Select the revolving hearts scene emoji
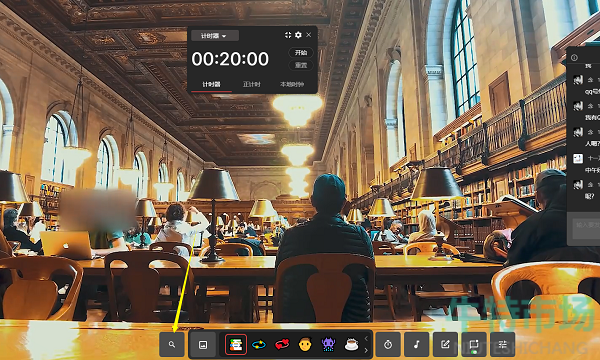This screenshot has height=360, width=600. pos(282,345)
